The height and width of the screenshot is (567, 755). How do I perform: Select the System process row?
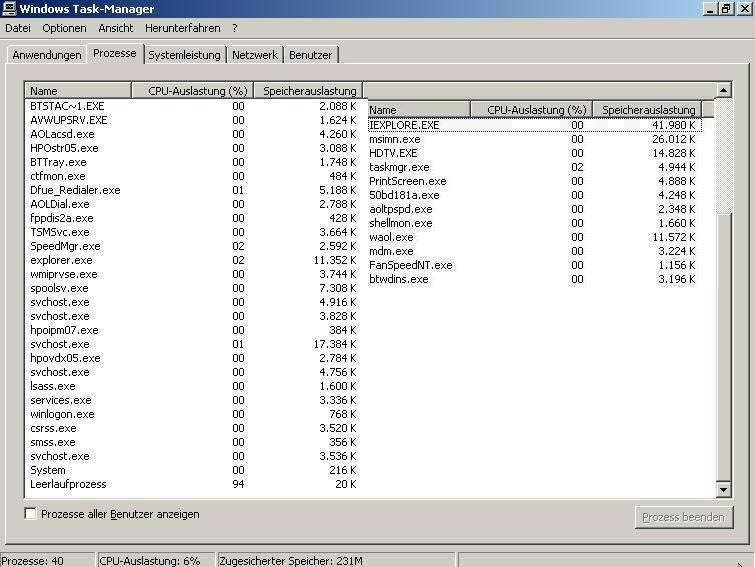point(193,470)
